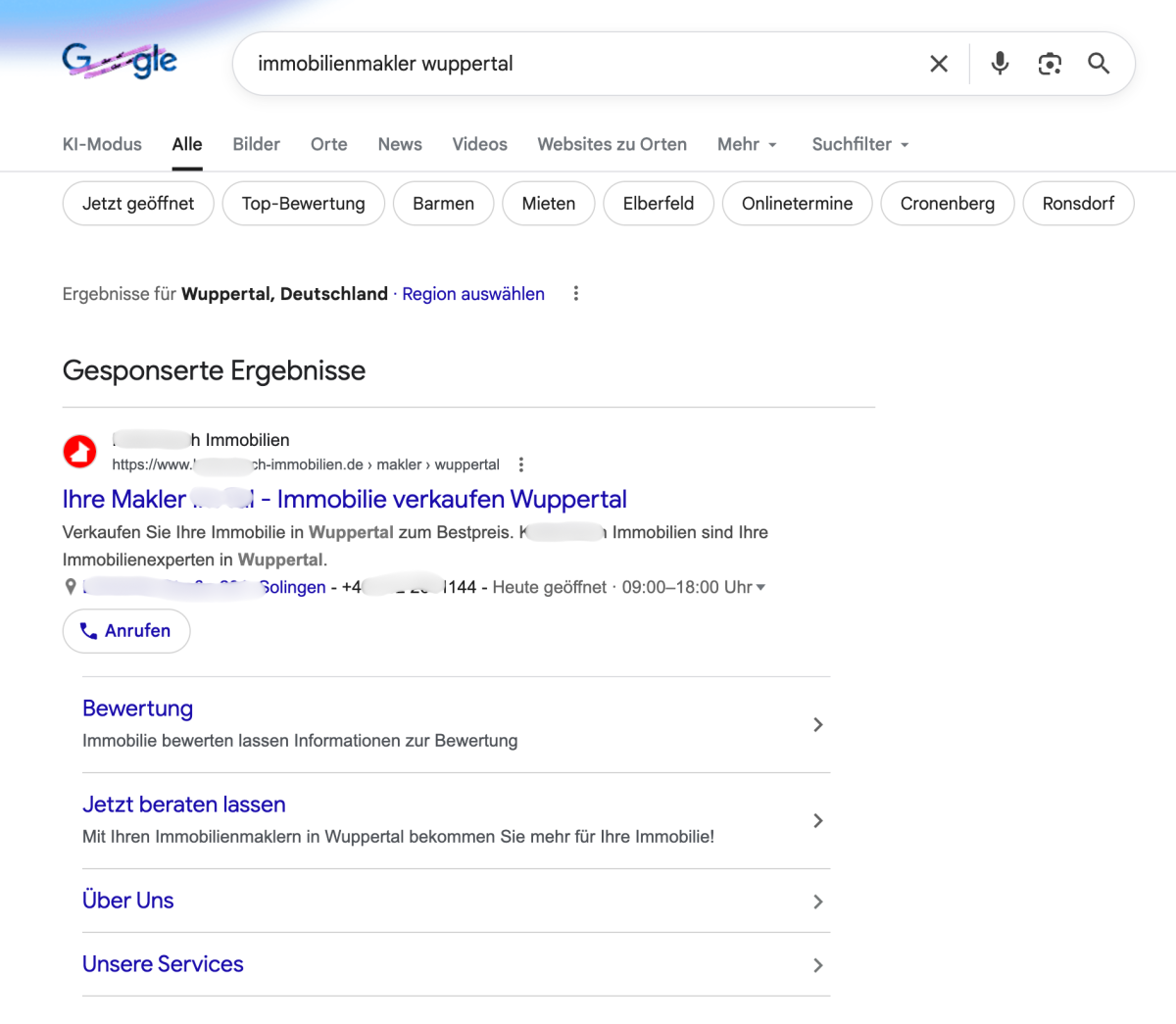Click chevron on Jetzt beraten lassen row
Screen dimensions: 1176x1024
[818, 820]
